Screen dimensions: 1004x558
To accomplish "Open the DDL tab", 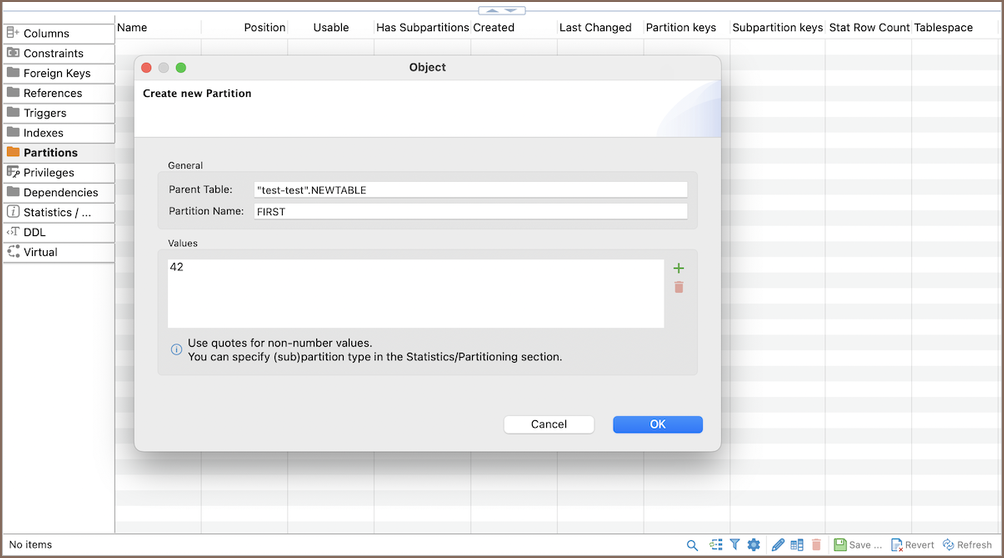I will (x=34, y=232).
